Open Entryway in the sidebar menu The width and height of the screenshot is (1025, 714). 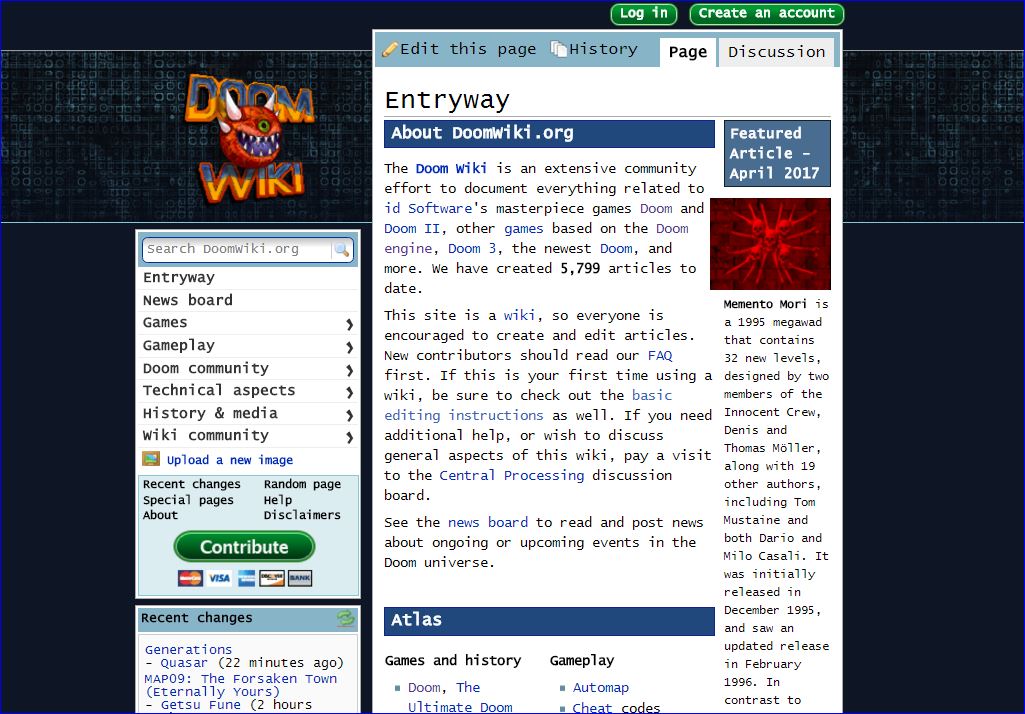[x=178, y=277]
